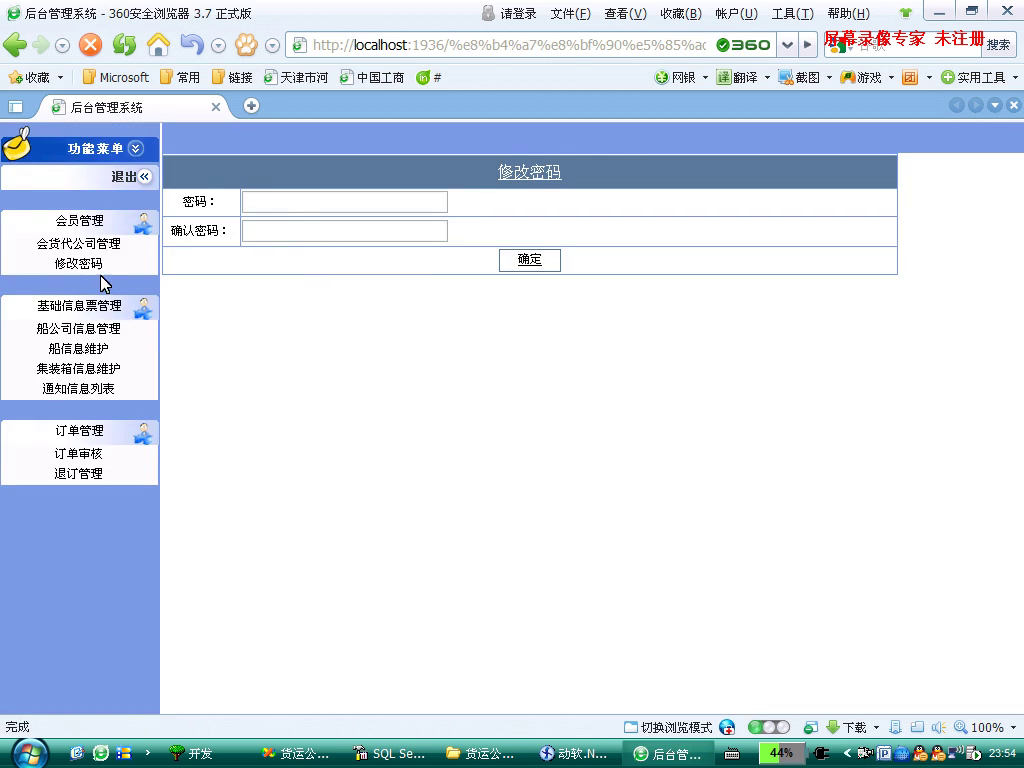This screenshot has height=768, width=1024.
Task: Open the 游戏 games tool
Action: tap(861, 78)
